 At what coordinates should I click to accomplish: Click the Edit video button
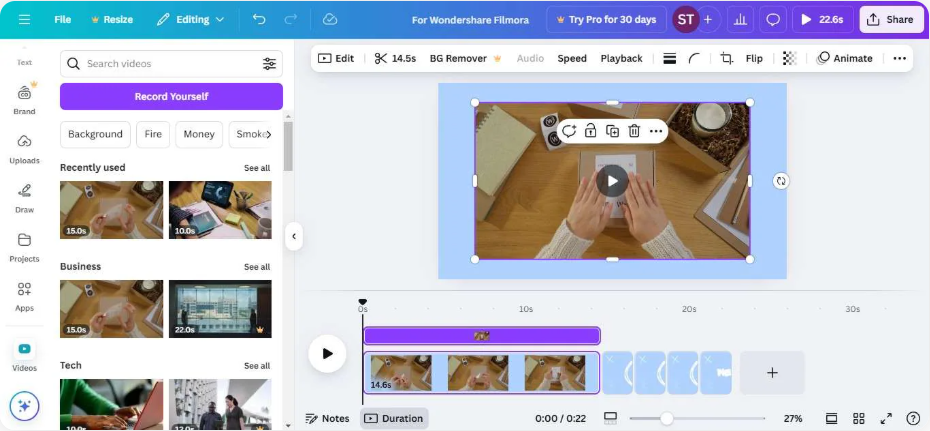[336, 58]
